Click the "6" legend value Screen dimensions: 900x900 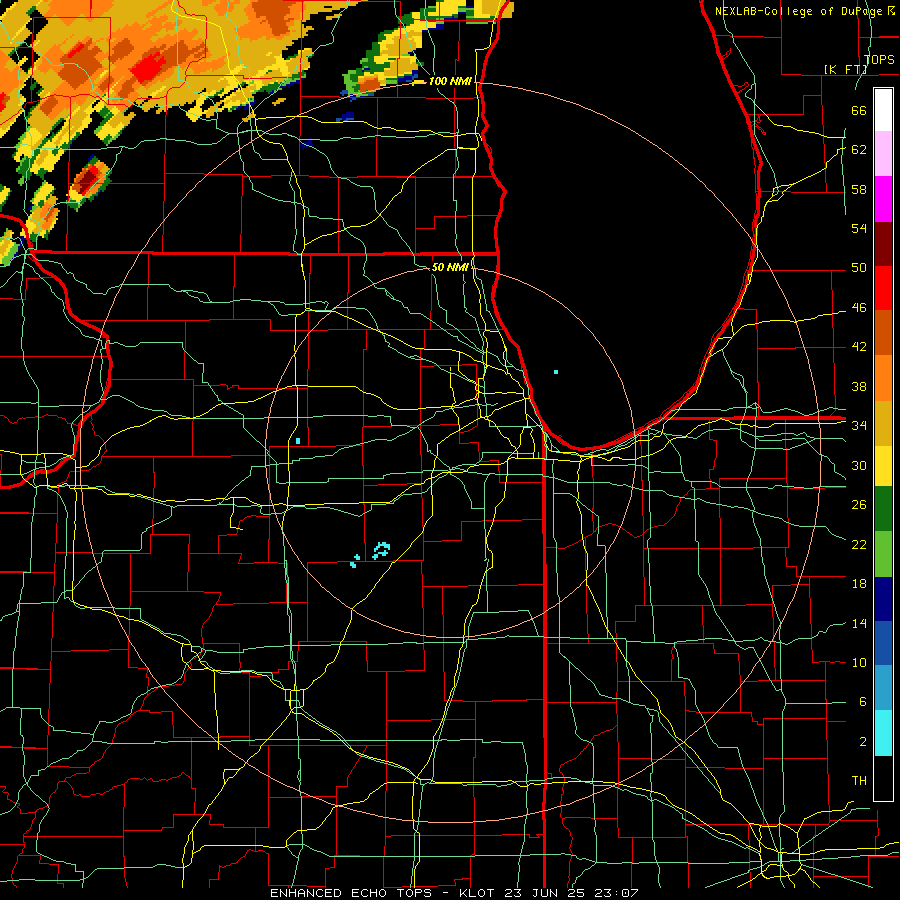coord(862,702)
